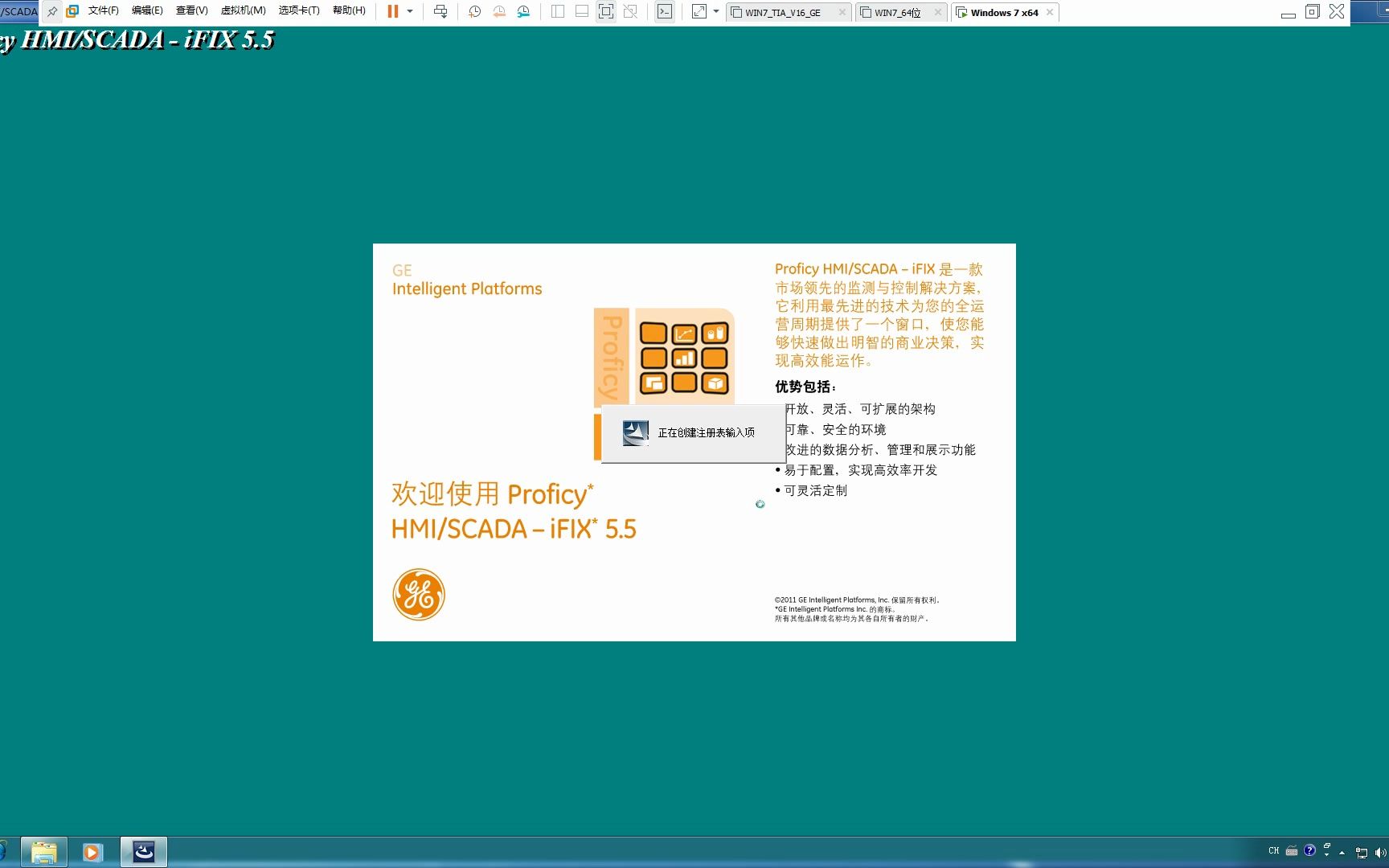Click the volume speaker tray icon
The width and height of the screenshot is (1389, 868).
coord(1380,853)
